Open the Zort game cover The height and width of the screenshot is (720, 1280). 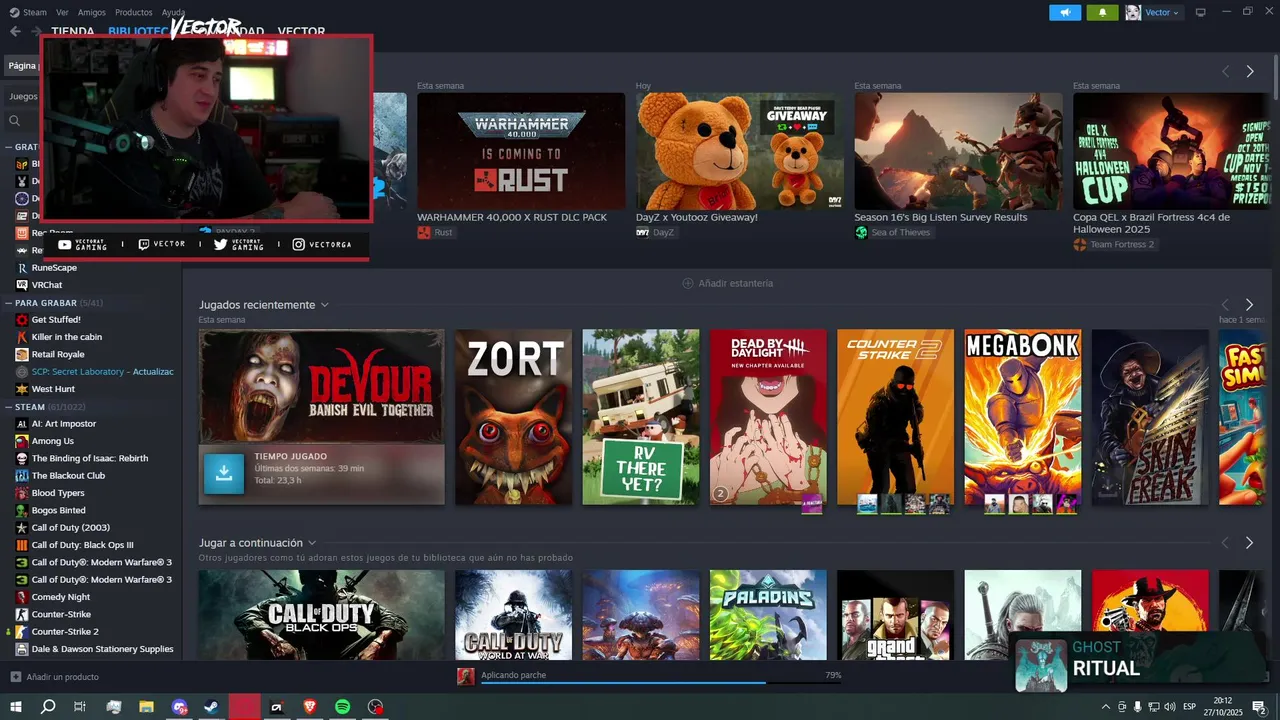[x=514, y=417]
